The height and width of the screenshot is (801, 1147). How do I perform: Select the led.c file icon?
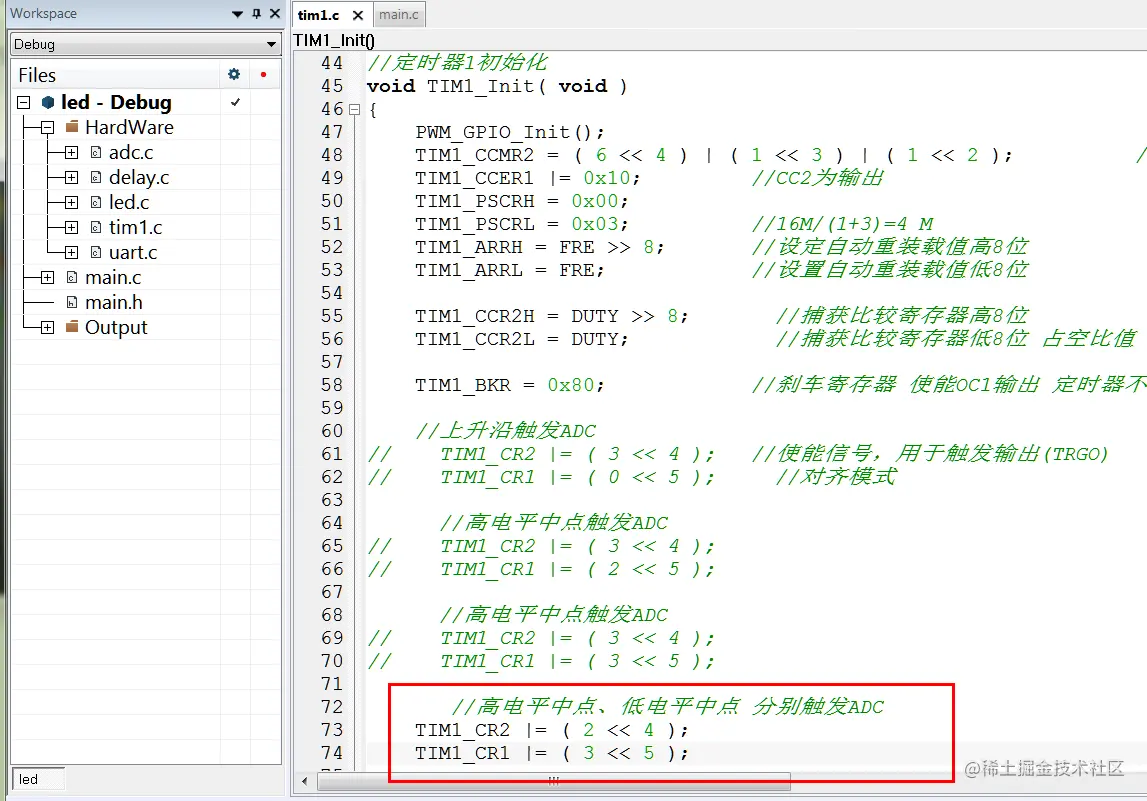(96, 202)
